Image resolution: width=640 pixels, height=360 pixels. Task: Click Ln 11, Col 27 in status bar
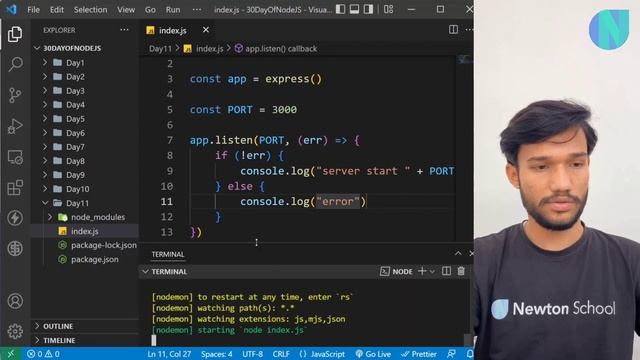169,354
